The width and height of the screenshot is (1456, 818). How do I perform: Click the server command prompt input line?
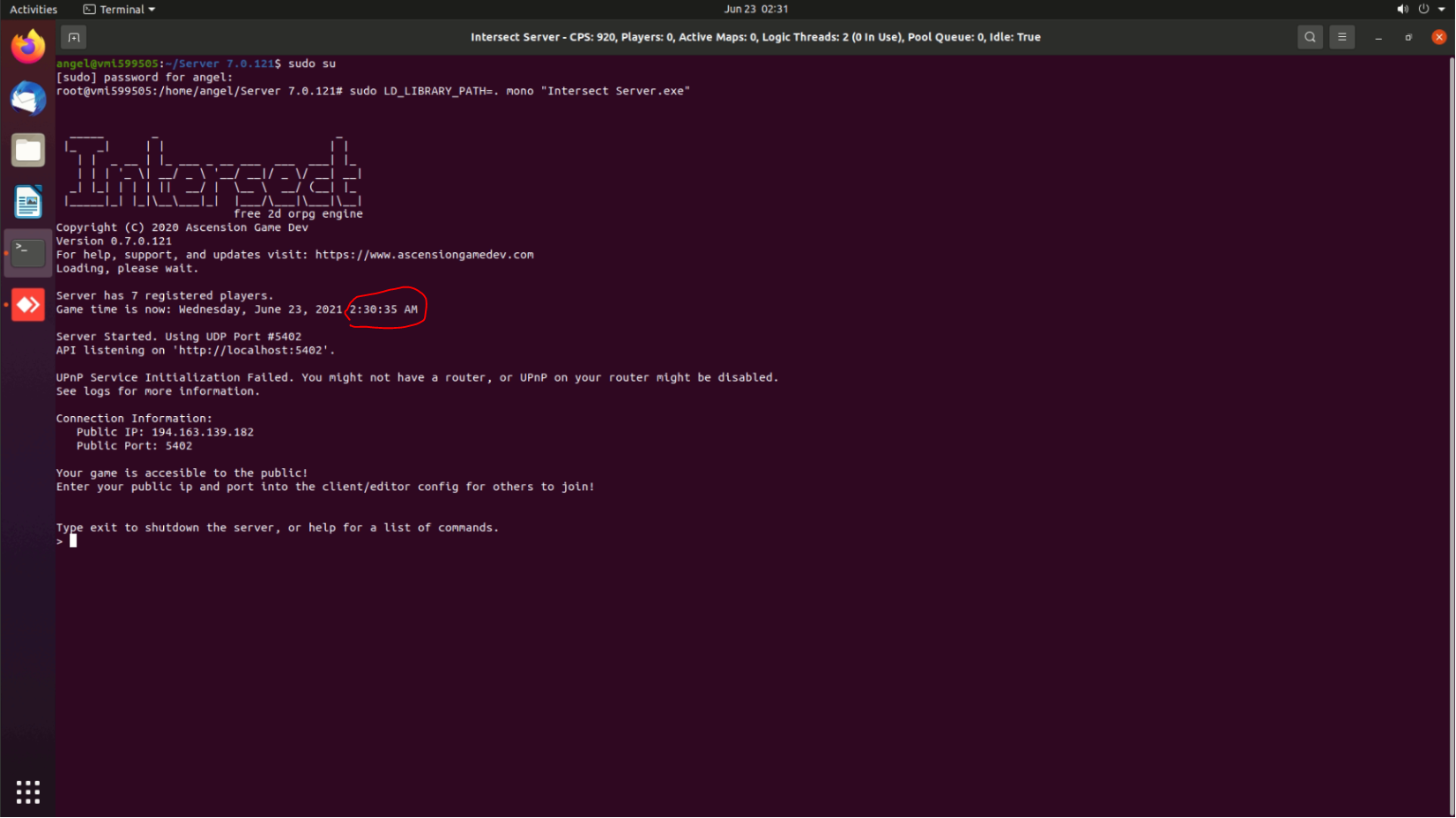pos(72,540)
